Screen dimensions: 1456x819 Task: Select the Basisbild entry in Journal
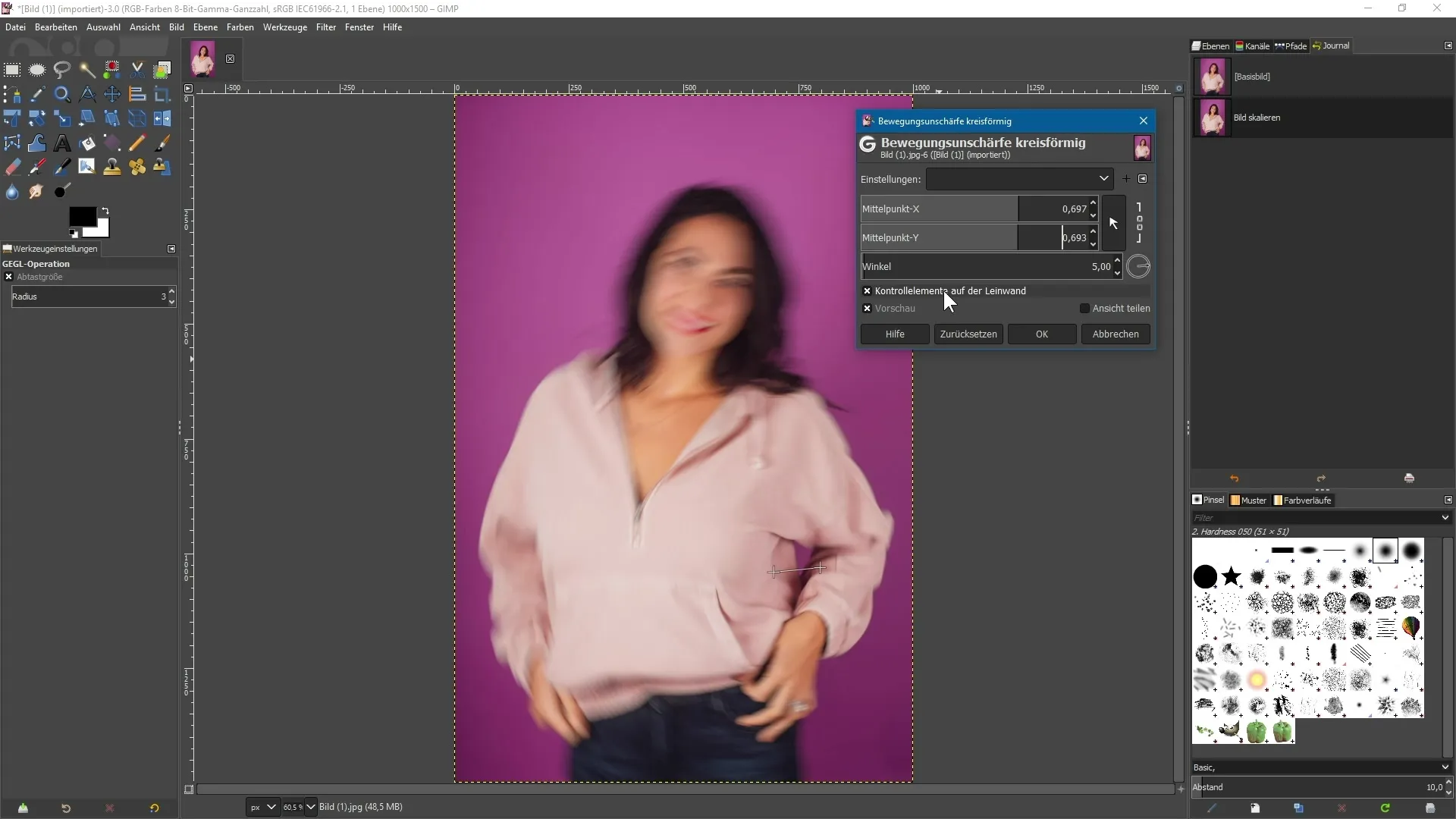[x=1321, y=77]
